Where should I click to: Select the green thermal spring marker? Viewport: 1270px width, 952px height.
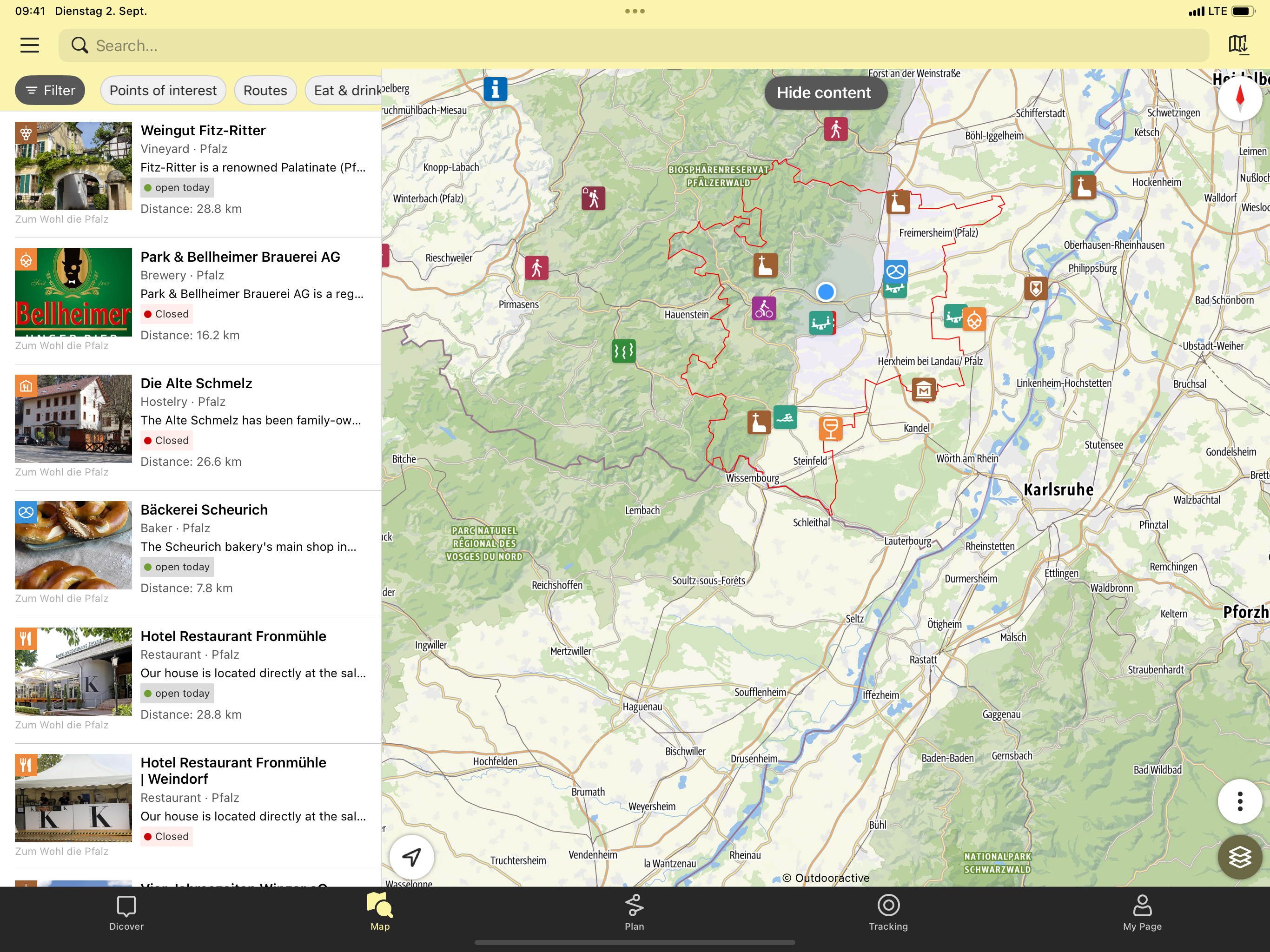click(x=623, y=350)
